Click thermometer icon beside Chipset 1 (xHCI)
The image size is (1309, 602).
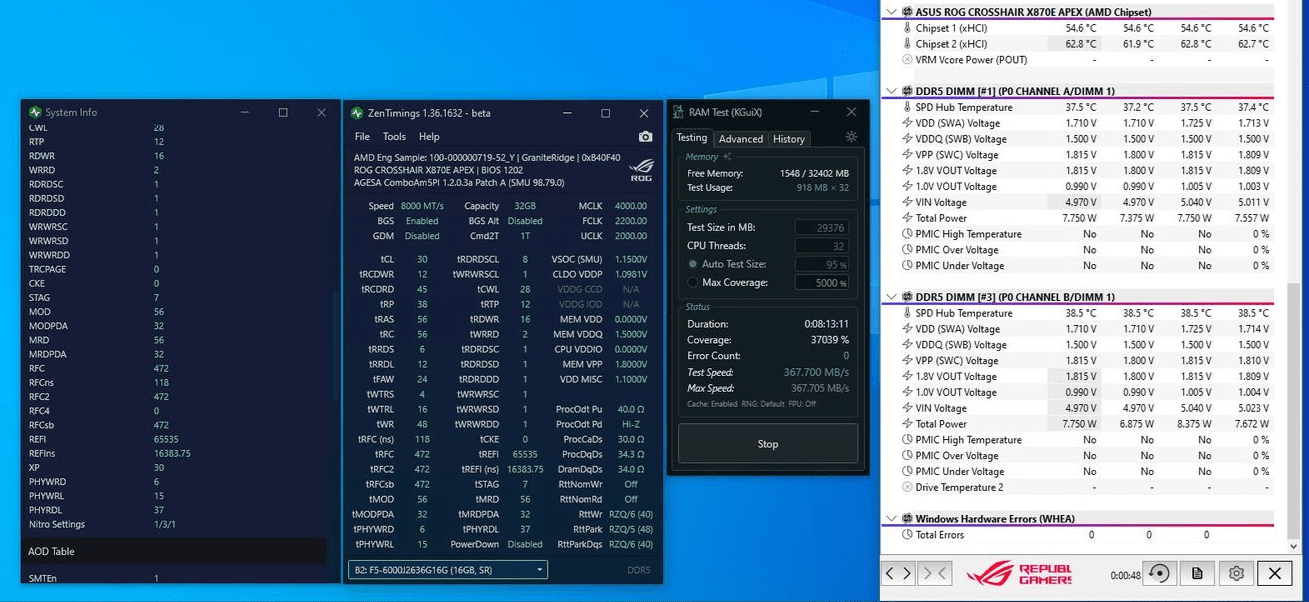click(x=907, y=28)
